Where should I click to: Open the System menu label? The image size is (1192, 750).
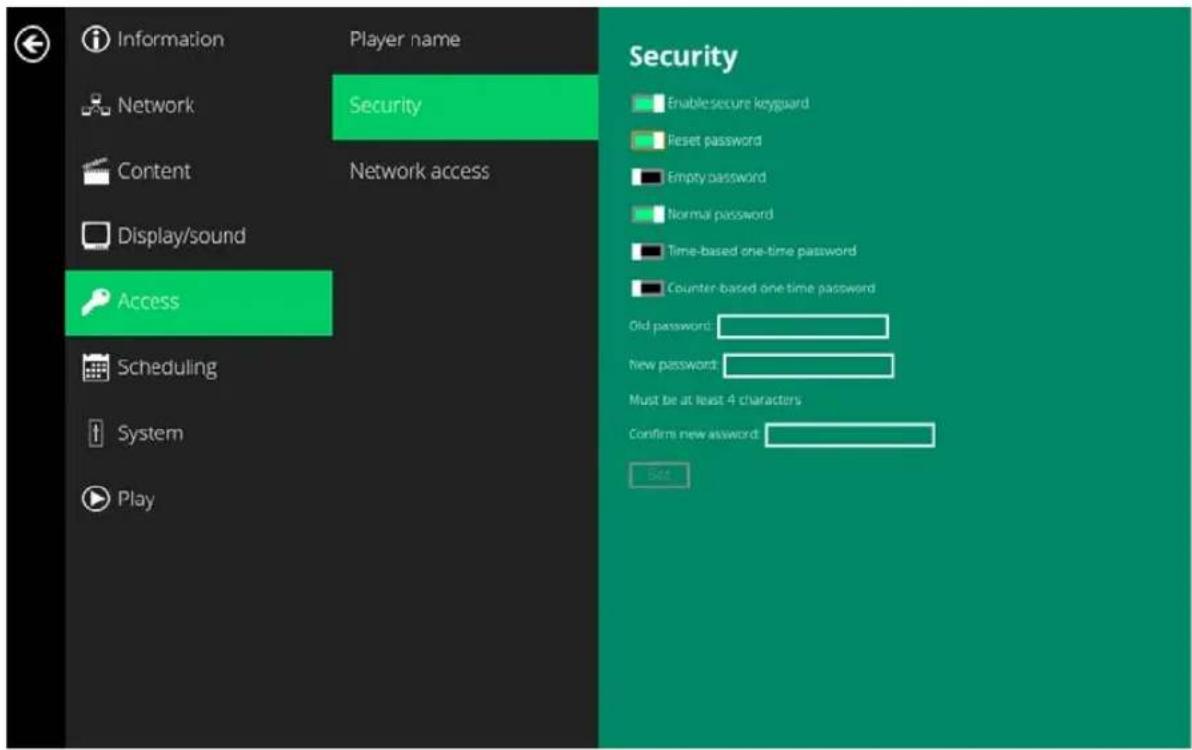pos(151,434)
